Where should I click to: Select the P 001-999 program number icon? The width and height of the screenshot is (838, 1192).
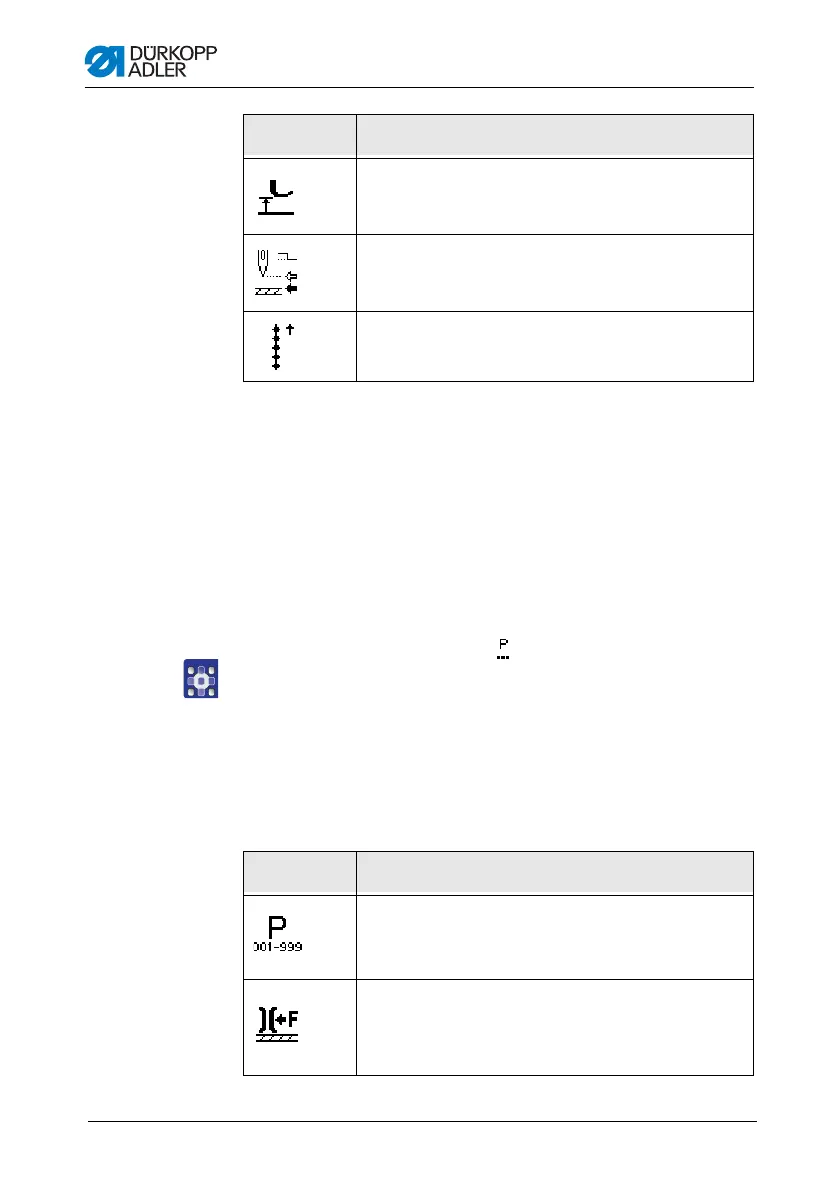(278, 934)
